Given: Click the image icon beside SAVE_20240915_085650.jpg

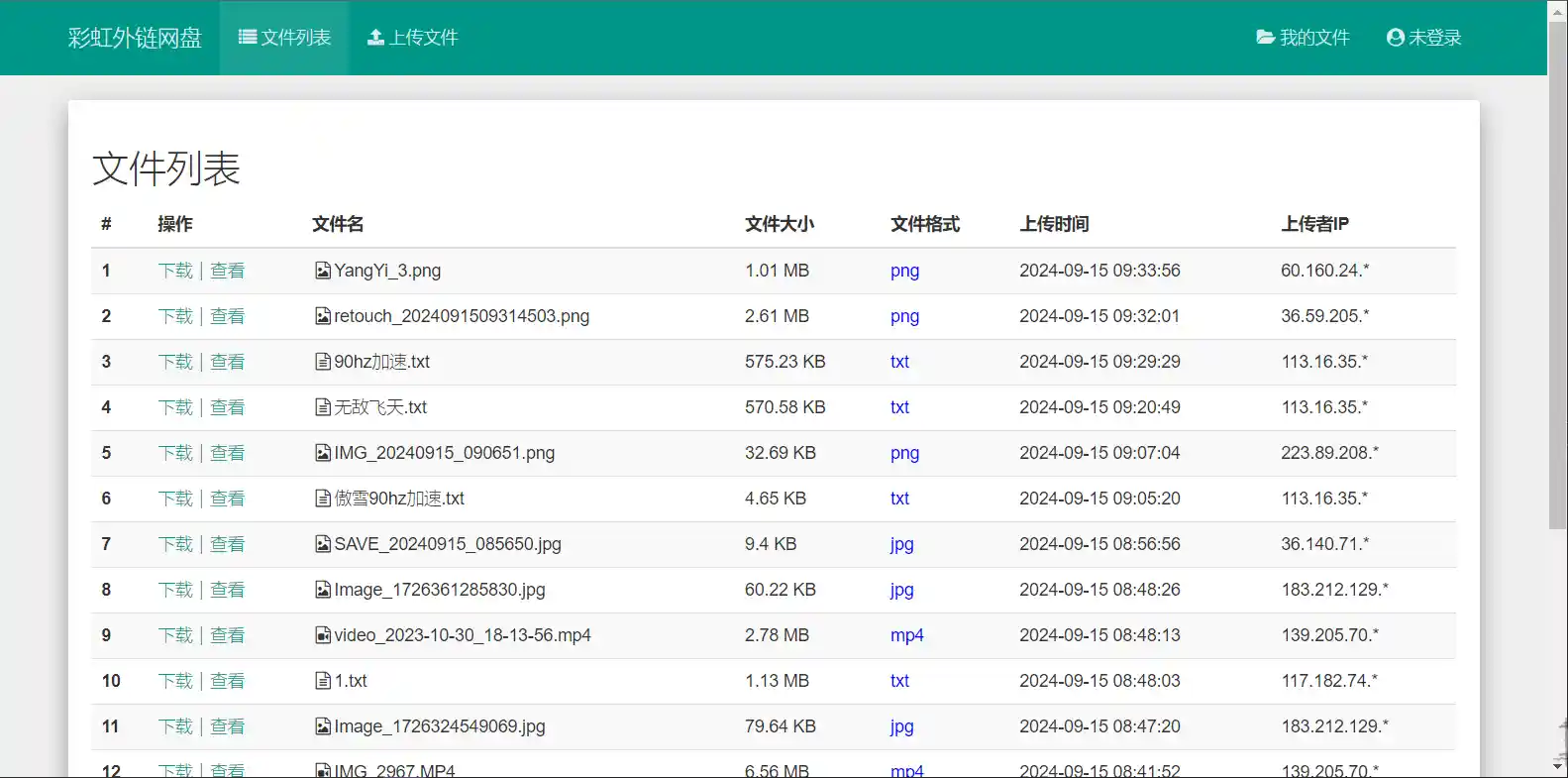Looking at the screenshot, I should click(x=322, y=544).
